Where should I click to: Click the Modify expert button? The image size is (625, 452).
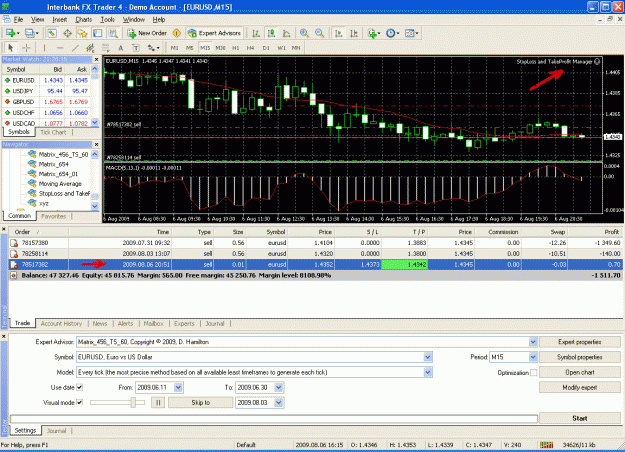(x=580, y=387)
